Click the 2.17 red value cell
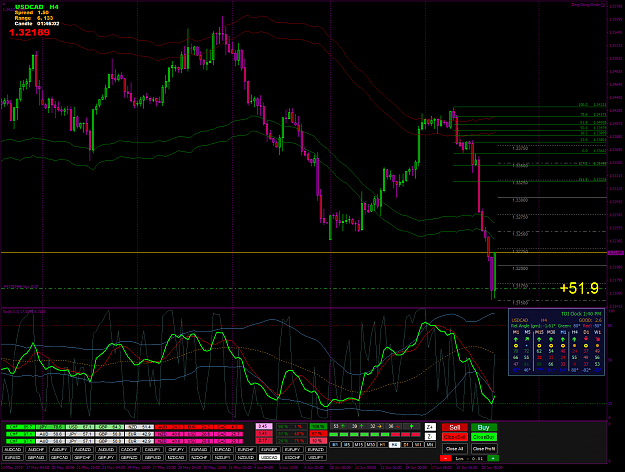The height and width of the screenshot is (472, 625). [264, 441]
